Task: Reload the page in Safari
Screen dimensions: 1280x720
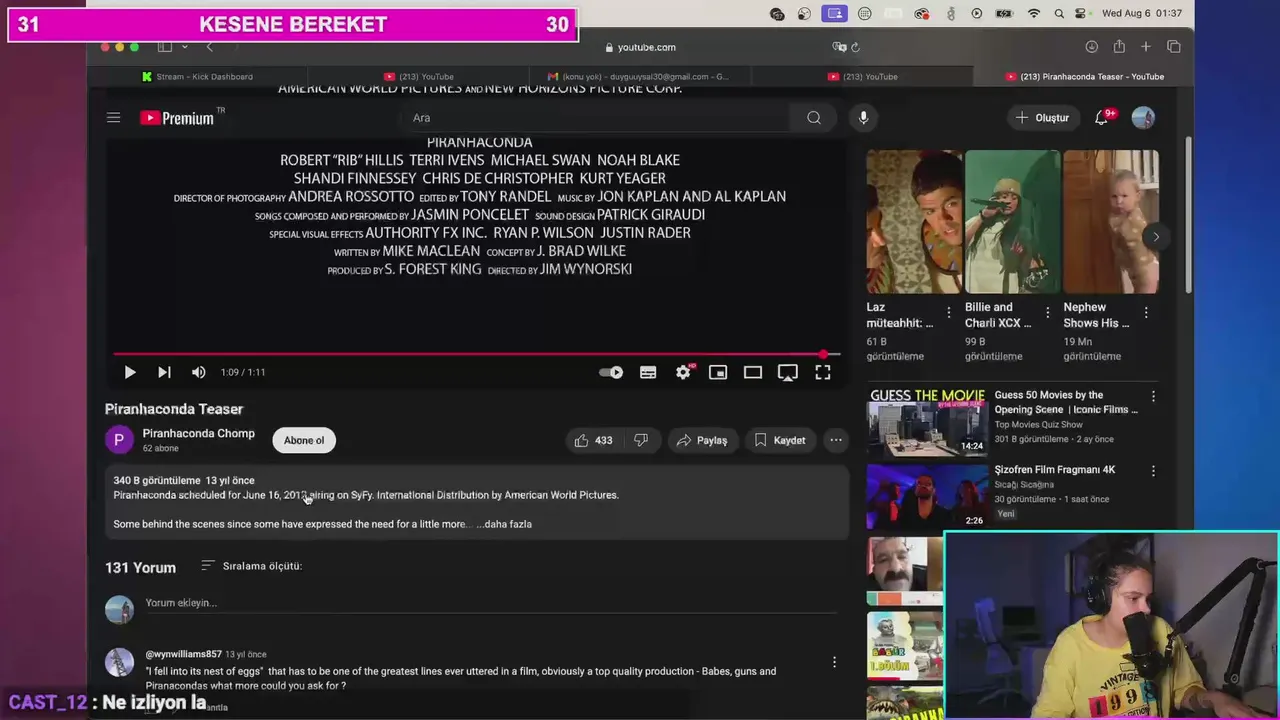Action: (855, 47)
